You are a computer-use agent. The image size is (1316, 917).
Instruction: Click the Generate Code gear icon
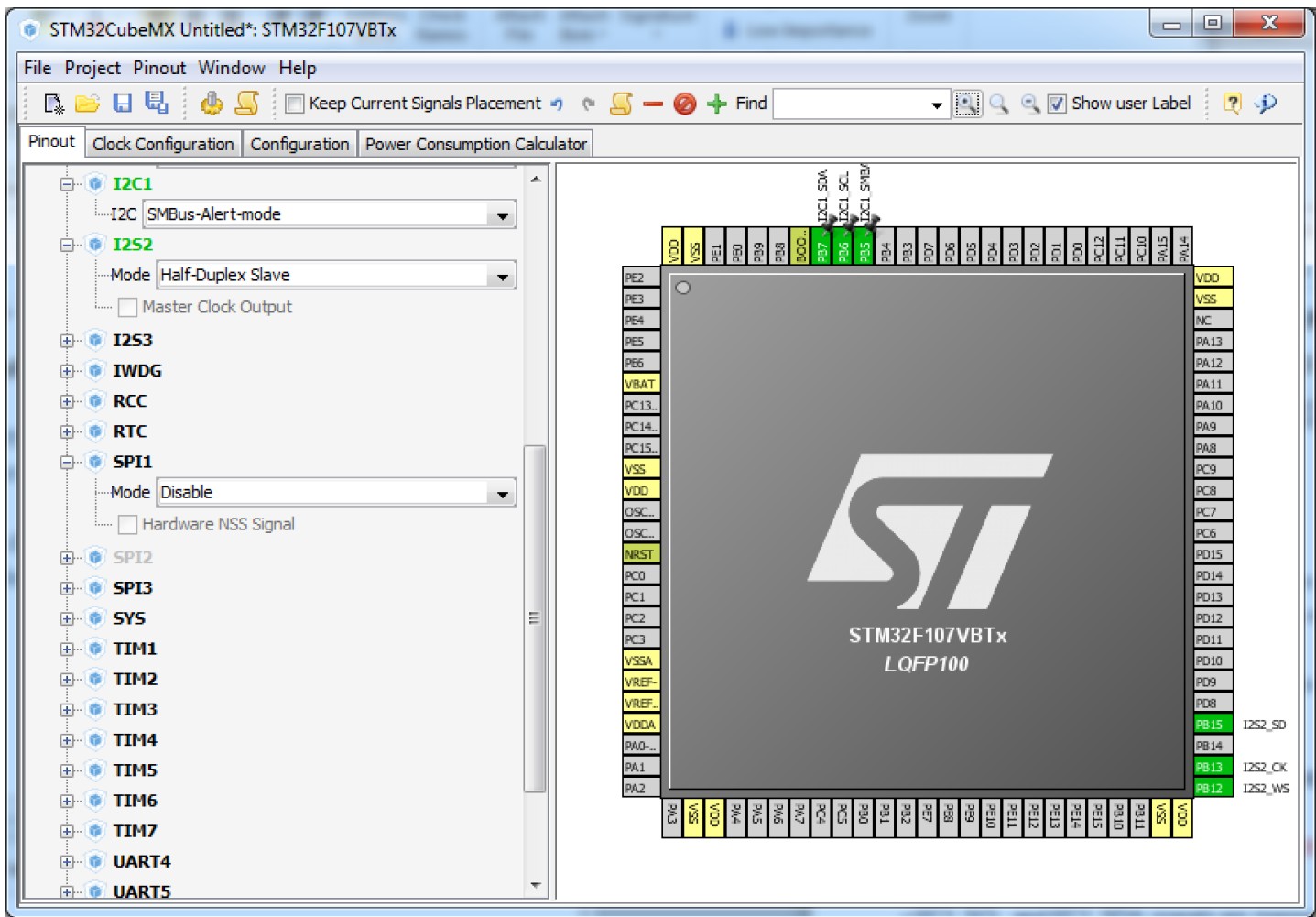pos(212,104)
